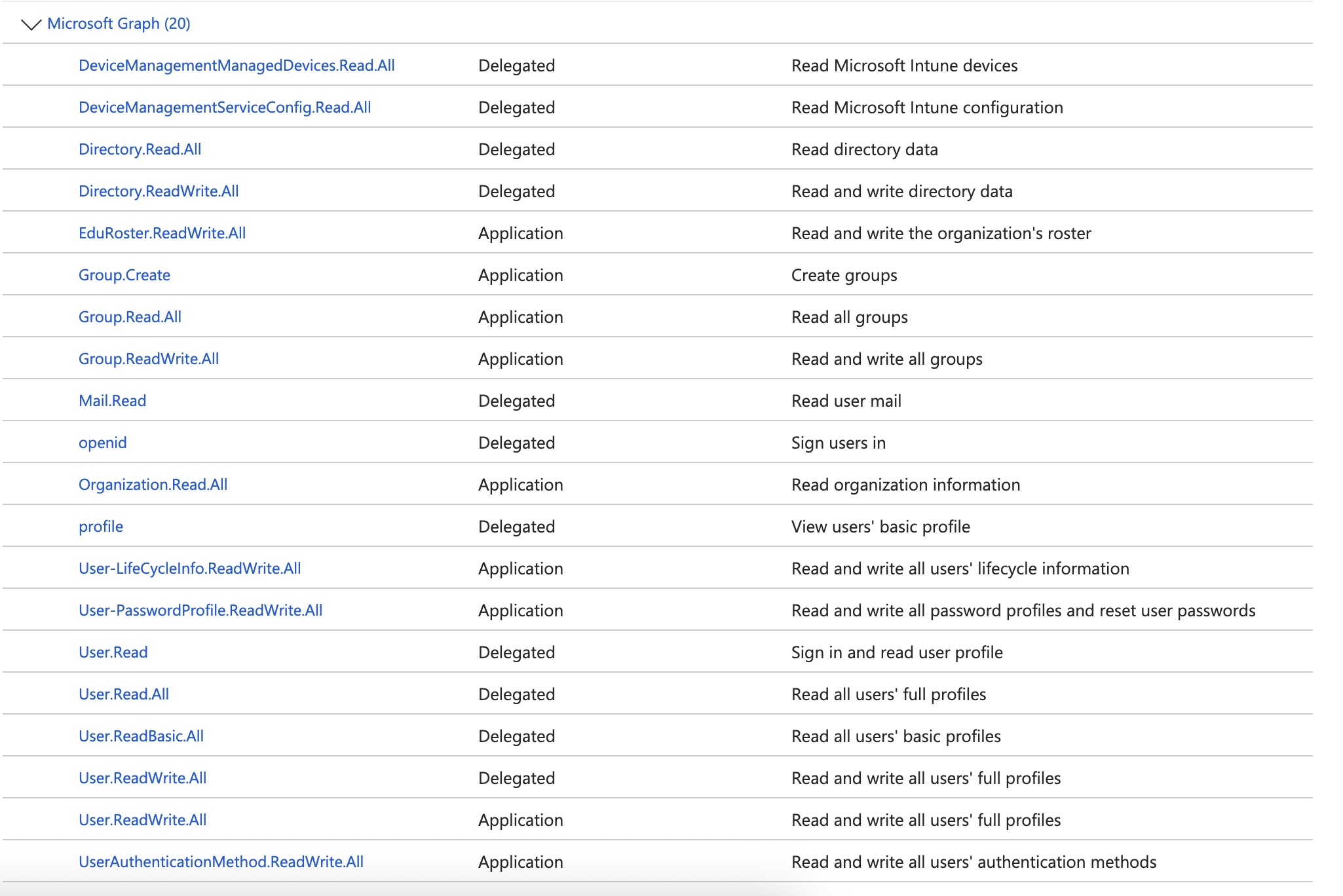The width and height of the screenshot is (1343, 896).
Task: Open the Group.ReadWrite.All permission link
Action: (x=149, y=359)
